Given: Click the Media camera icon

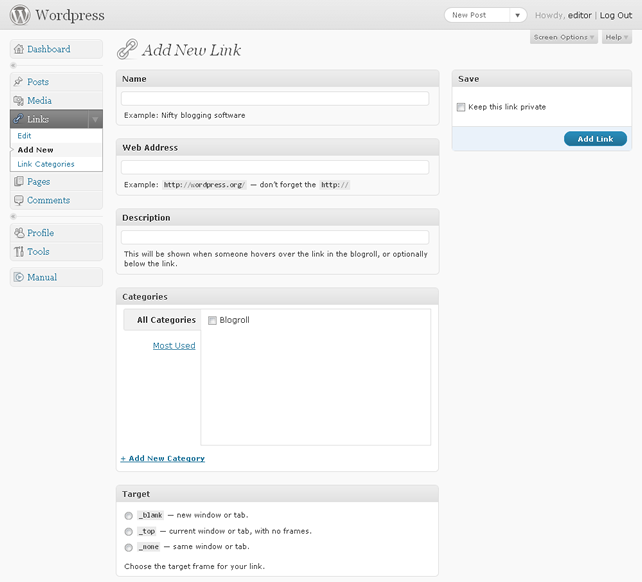Looking at the screenshot, I should tap(18, 100).
